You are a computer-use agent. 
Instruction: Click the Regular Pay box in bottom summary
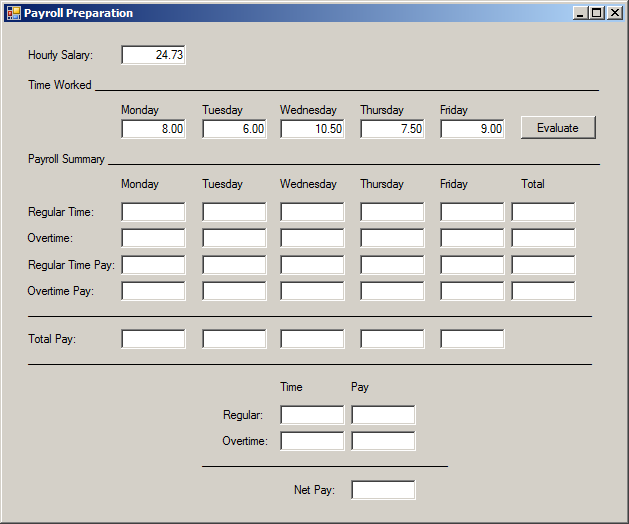383,415
